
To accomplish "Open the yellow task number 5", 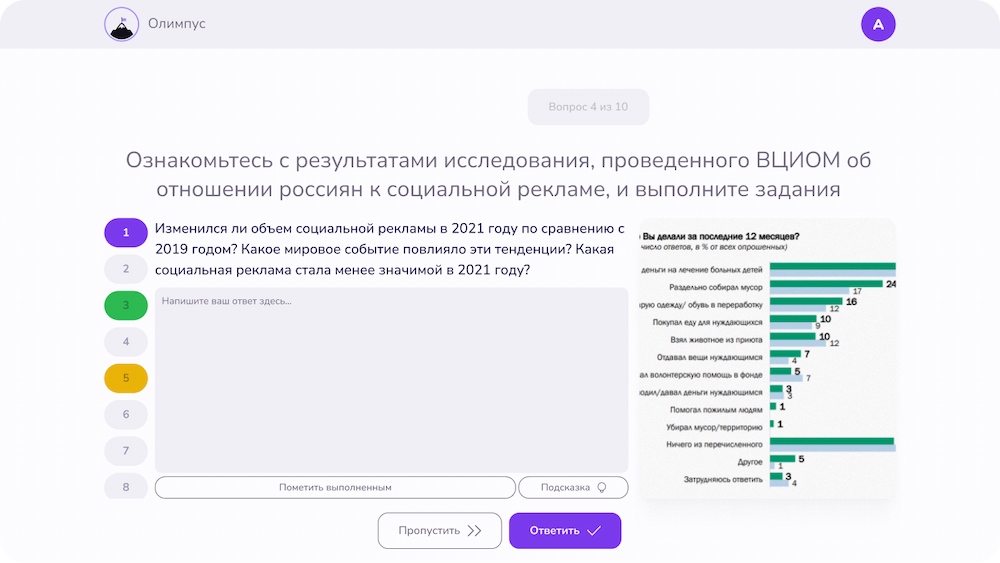I will pos(126,378).
